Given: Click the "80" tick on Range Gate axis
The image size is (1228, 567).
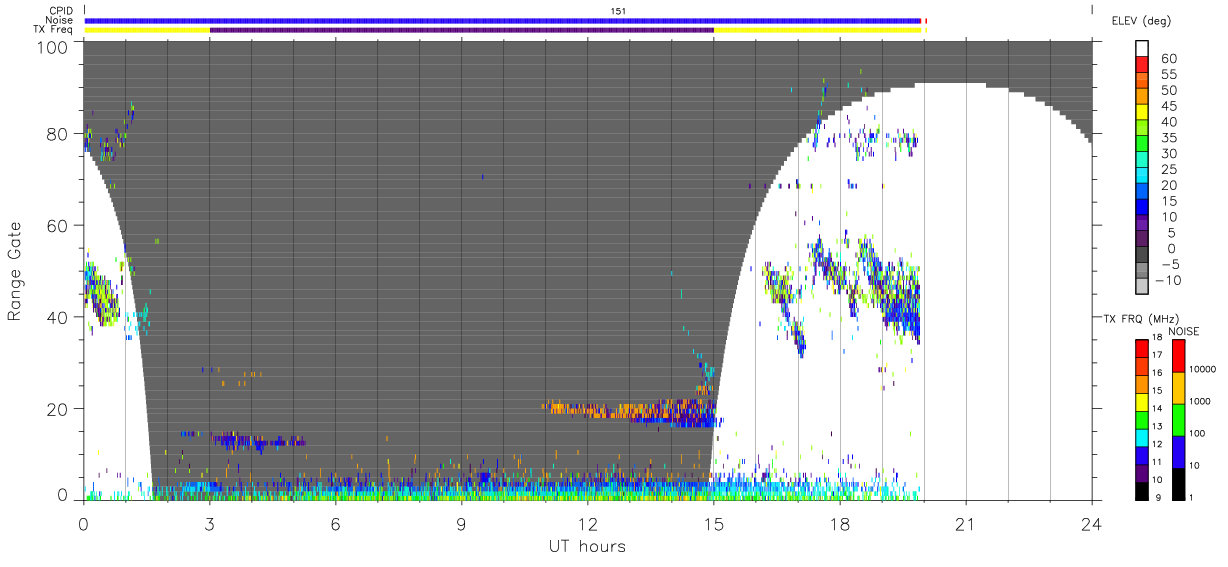Looking at the screenshot, I should (x=59, y=133).
